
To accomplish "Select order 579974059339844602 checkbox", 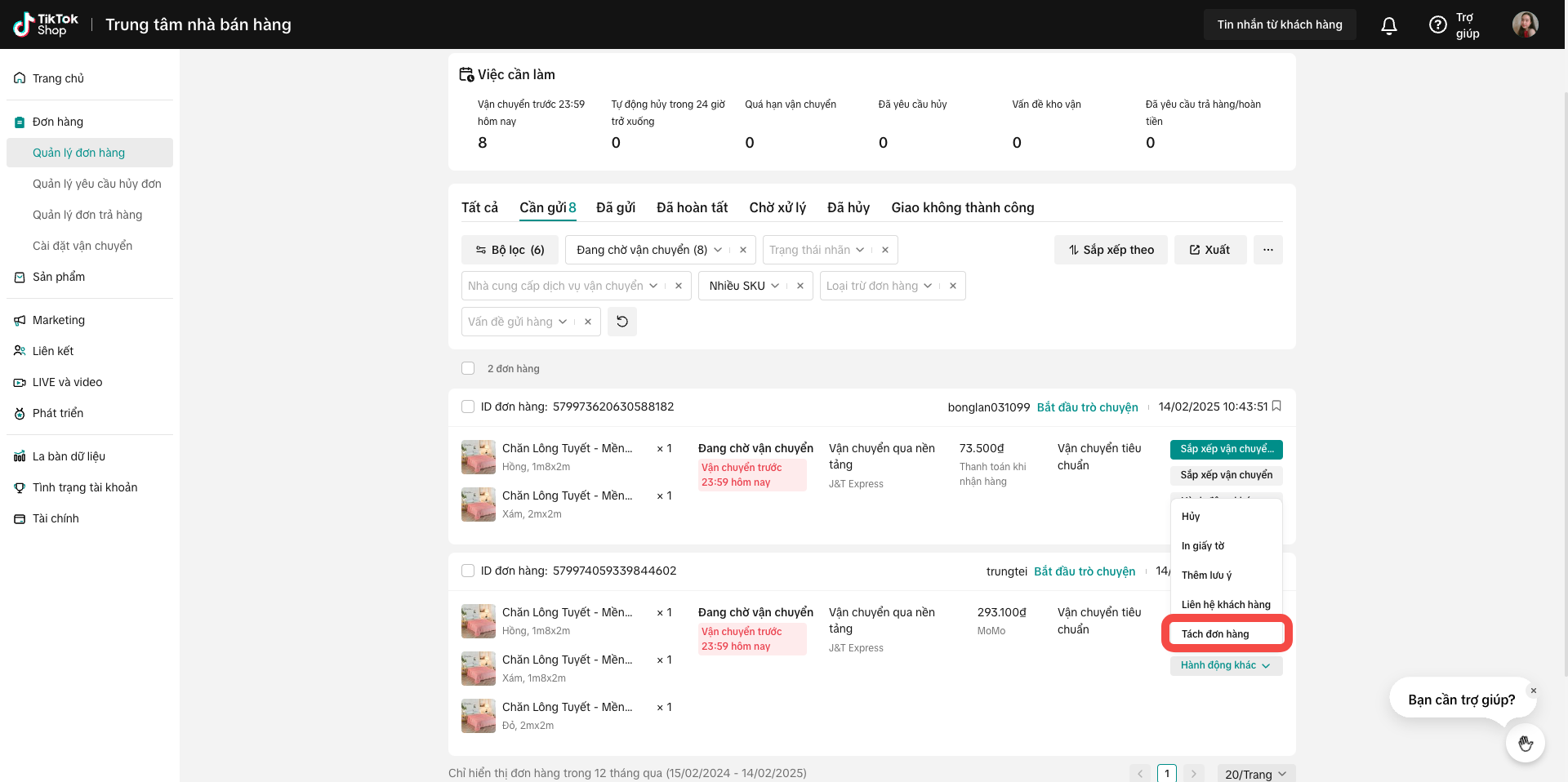I will point(468,571).
